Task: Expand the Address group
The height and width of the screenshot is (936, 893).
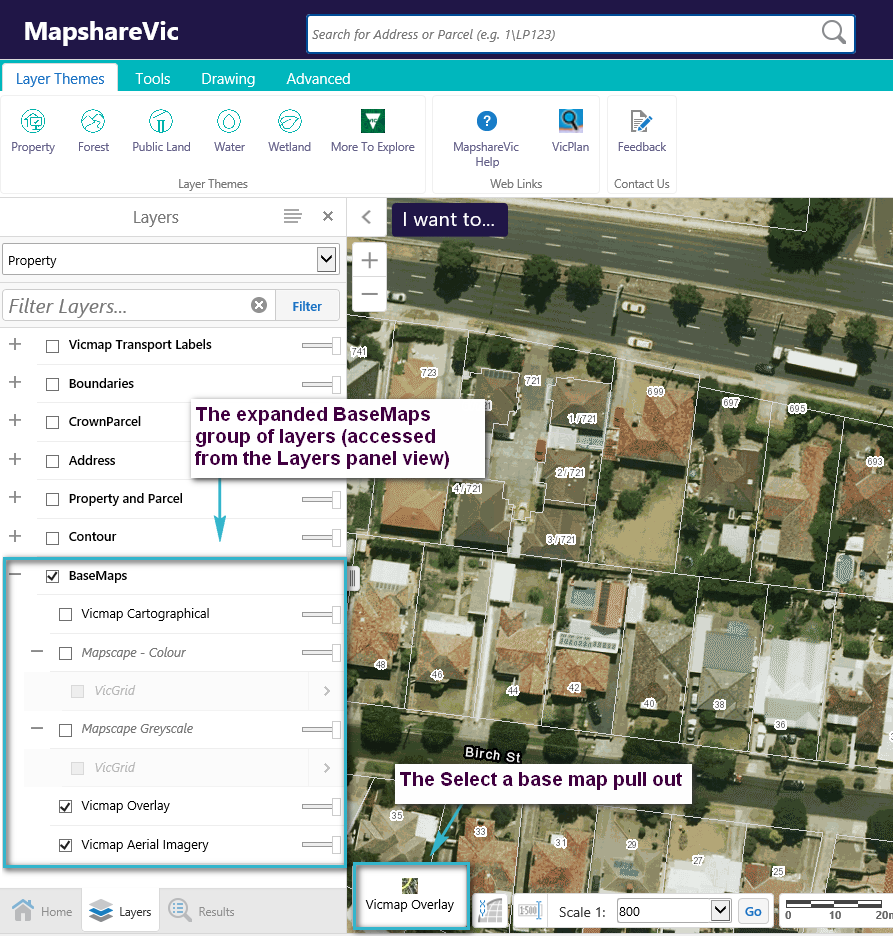Action: click(x=16, y=459)
